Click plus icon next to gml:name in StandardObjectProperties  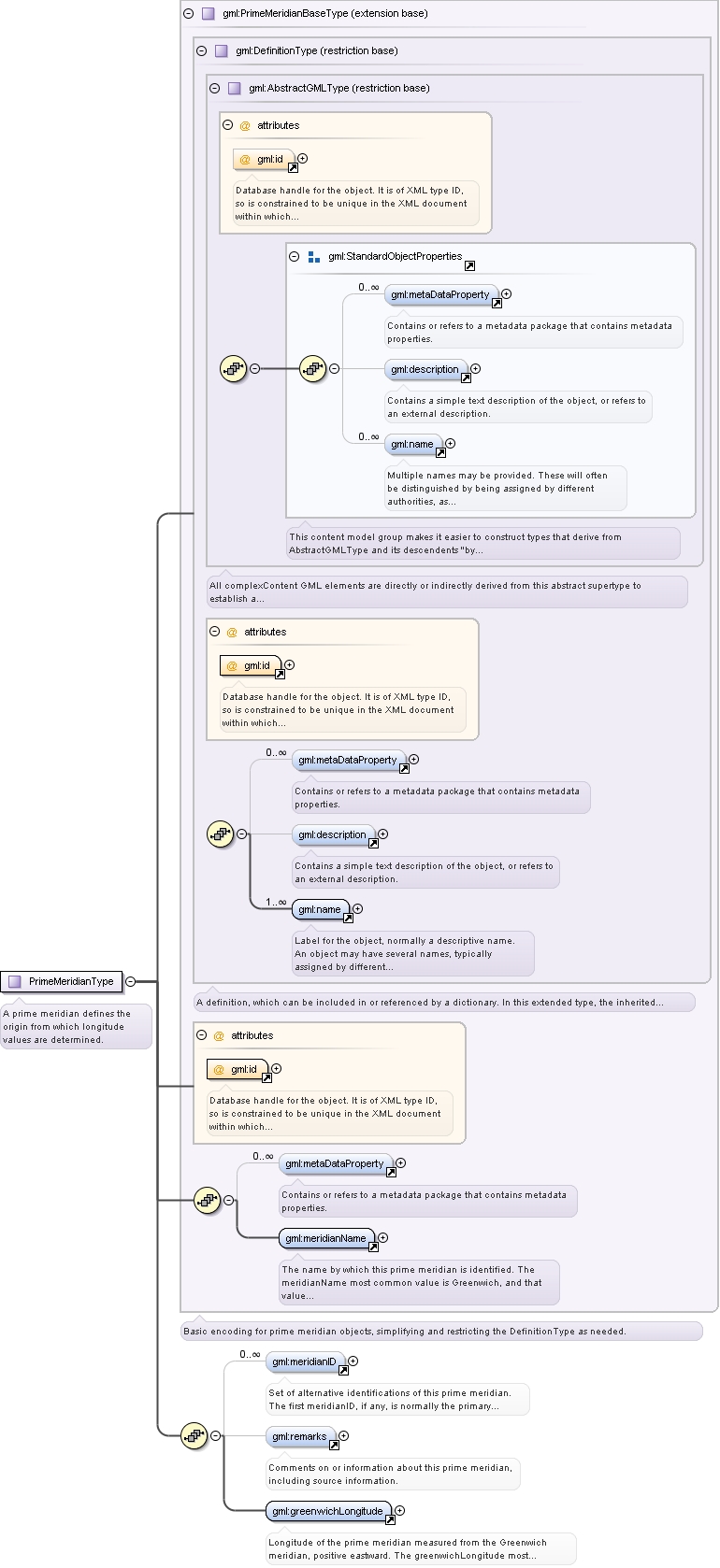click(450, 443)
